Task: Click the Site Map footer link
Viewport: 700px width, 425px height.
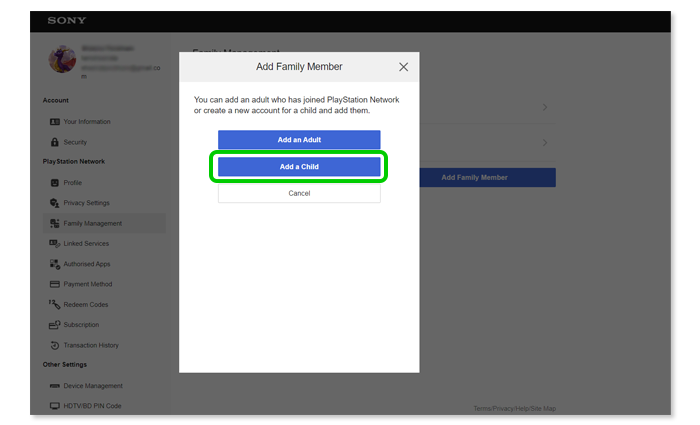Action: [x=543, y=408]
